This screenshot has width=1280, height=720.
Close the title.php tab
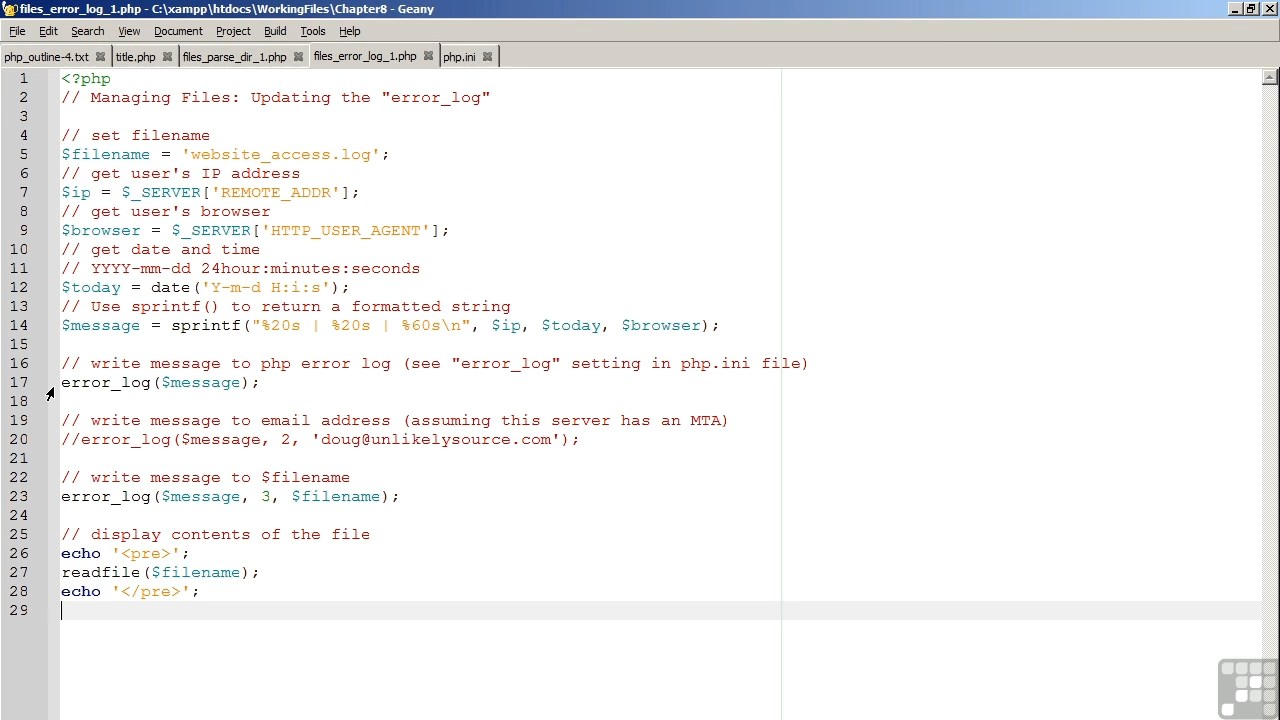[167, 57]
